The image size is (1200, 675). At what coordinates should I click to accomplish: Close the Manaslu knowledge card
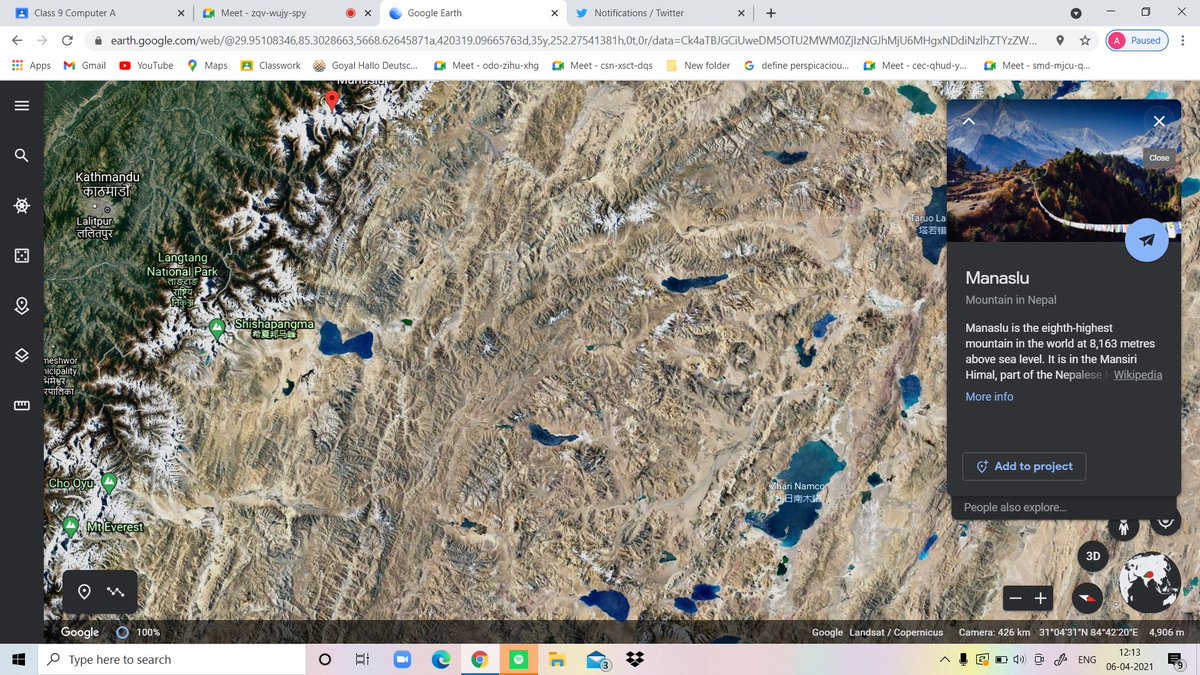[1159, 121]
